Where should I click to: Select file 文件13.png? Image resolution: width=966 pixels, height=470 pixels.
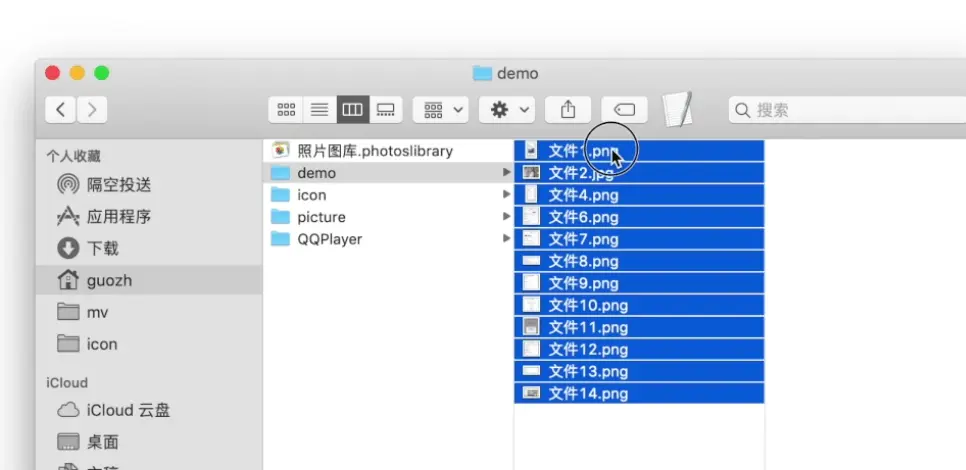tap(639, 372)
